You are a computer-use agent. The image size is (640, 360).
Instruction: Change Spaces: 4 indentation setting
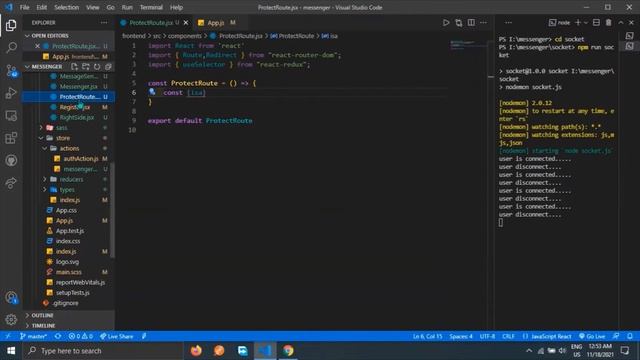tap(461, 336)
